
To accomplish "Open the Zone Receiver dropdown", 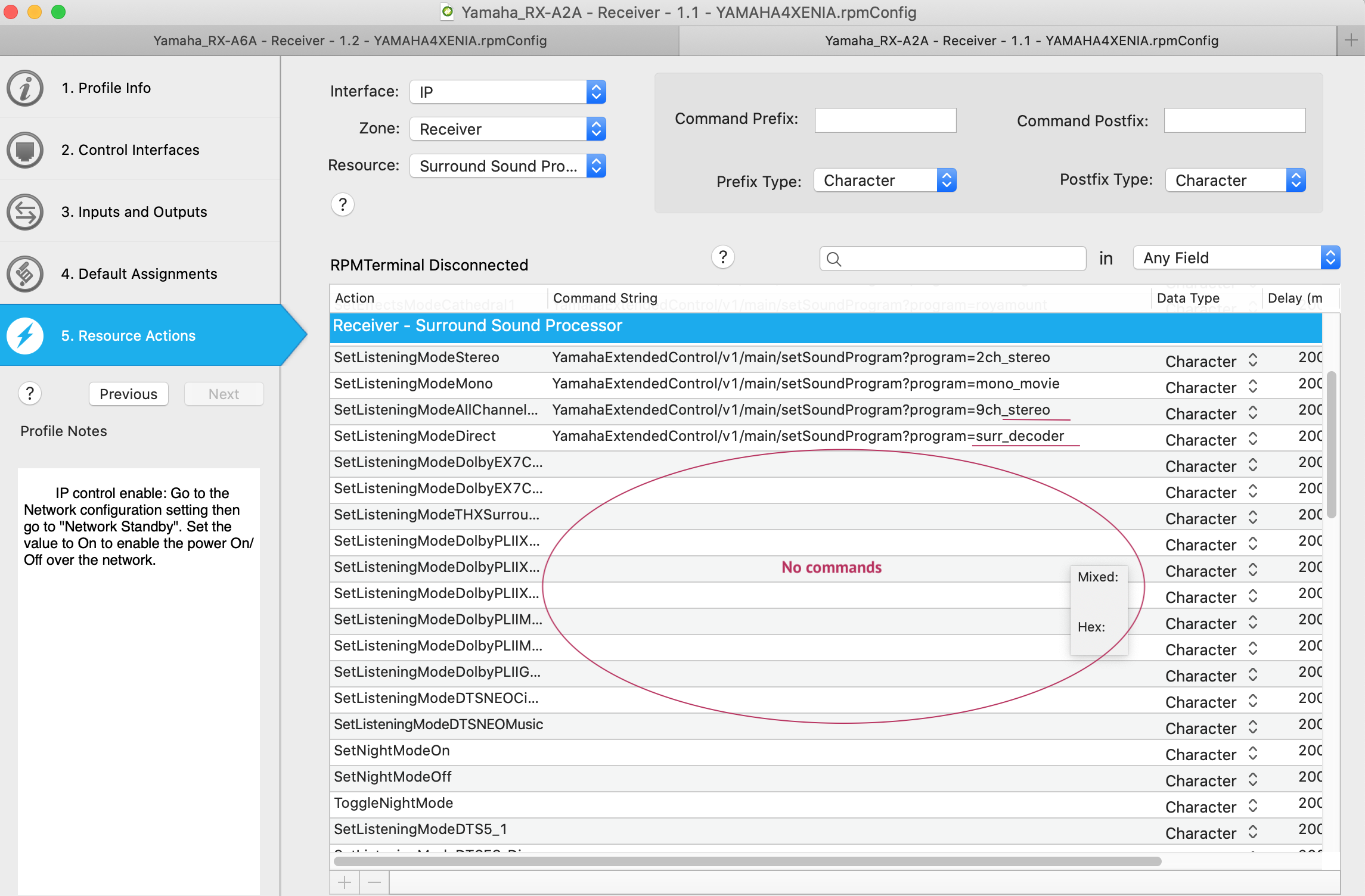I will coord(508,129).
